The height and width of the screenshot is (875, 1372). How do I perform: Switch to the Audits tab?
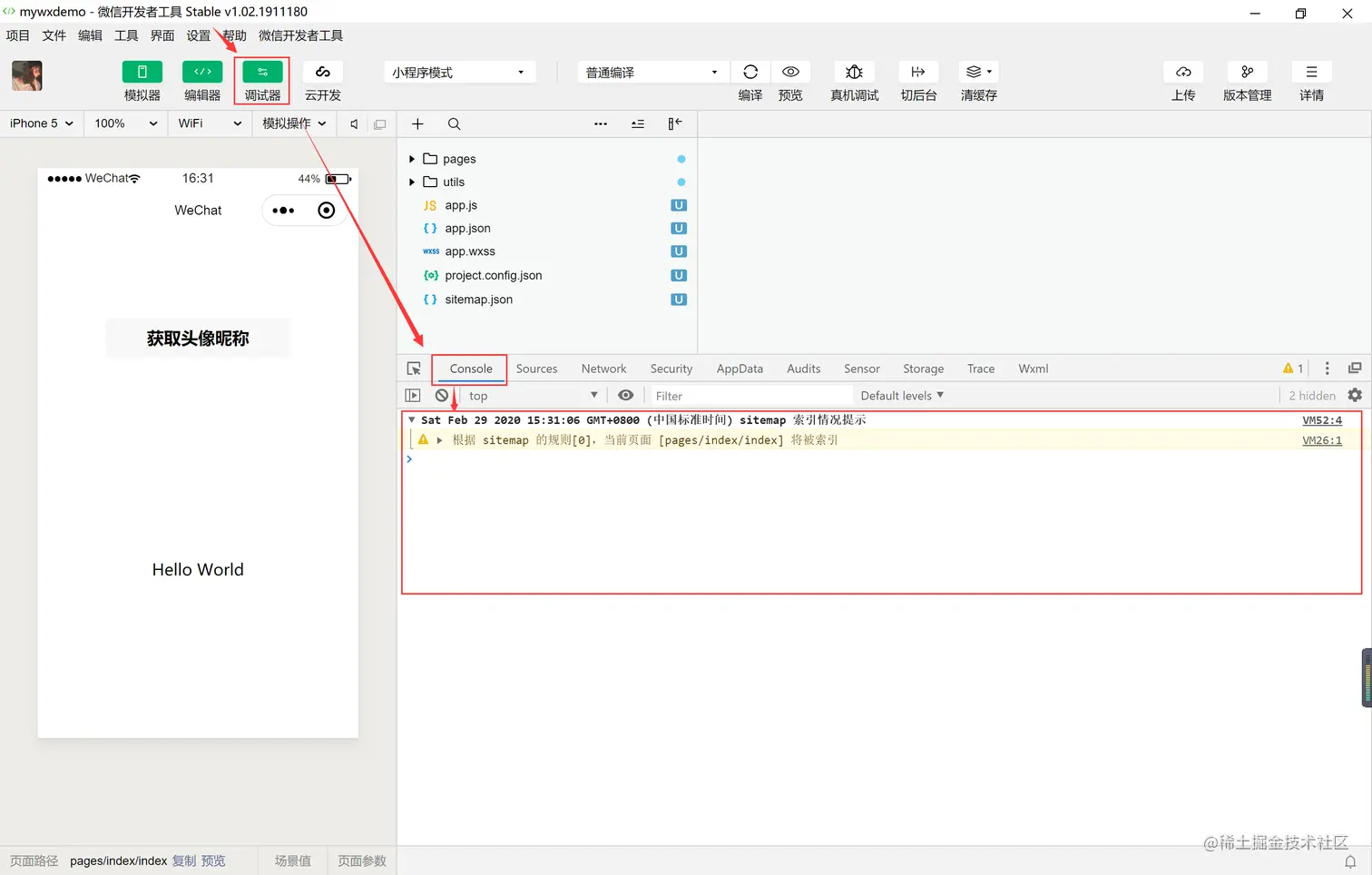(x=803, y=369)
